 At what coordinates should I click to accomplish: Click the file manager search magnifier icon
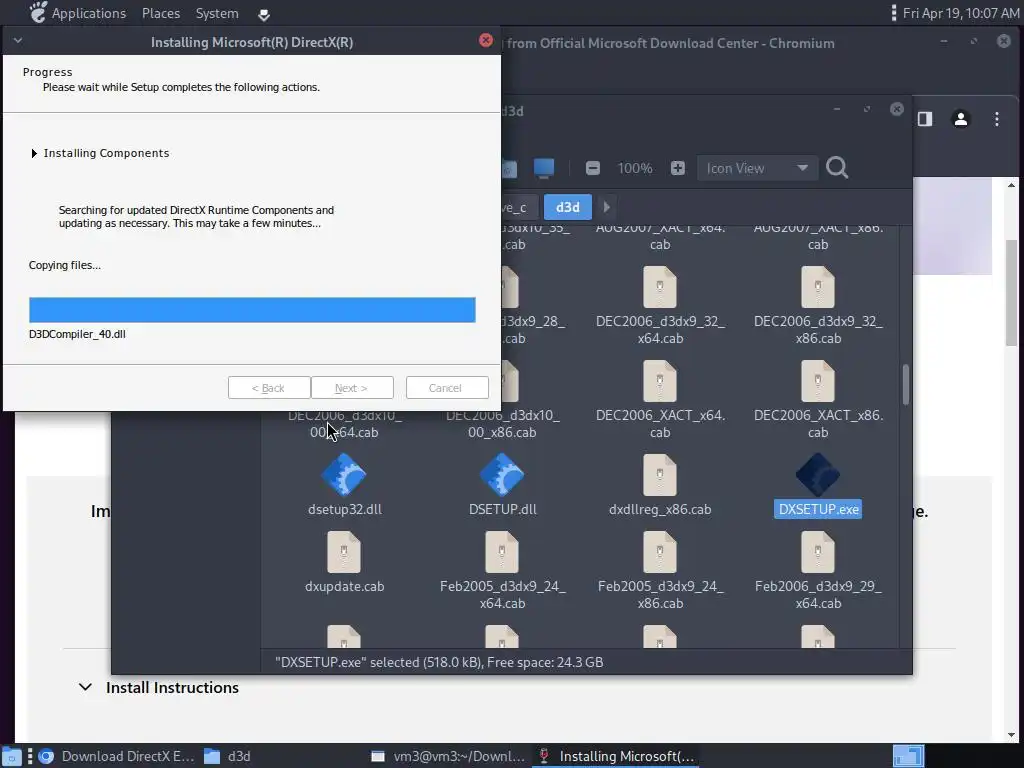837,168
